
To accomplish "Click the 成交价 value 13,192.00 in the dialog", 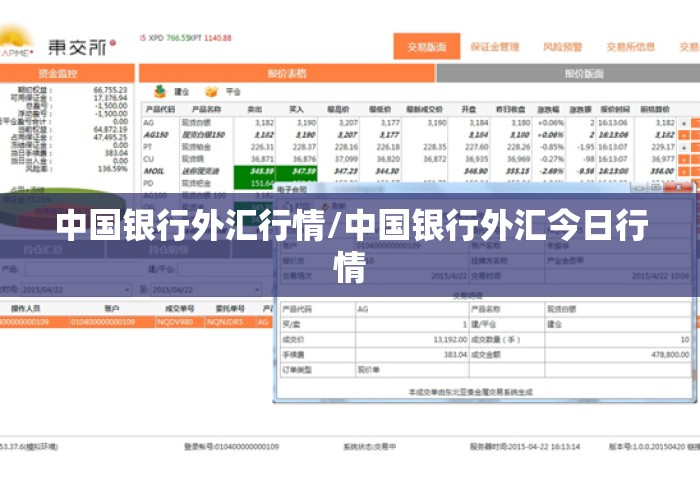I will pos(450,340).
